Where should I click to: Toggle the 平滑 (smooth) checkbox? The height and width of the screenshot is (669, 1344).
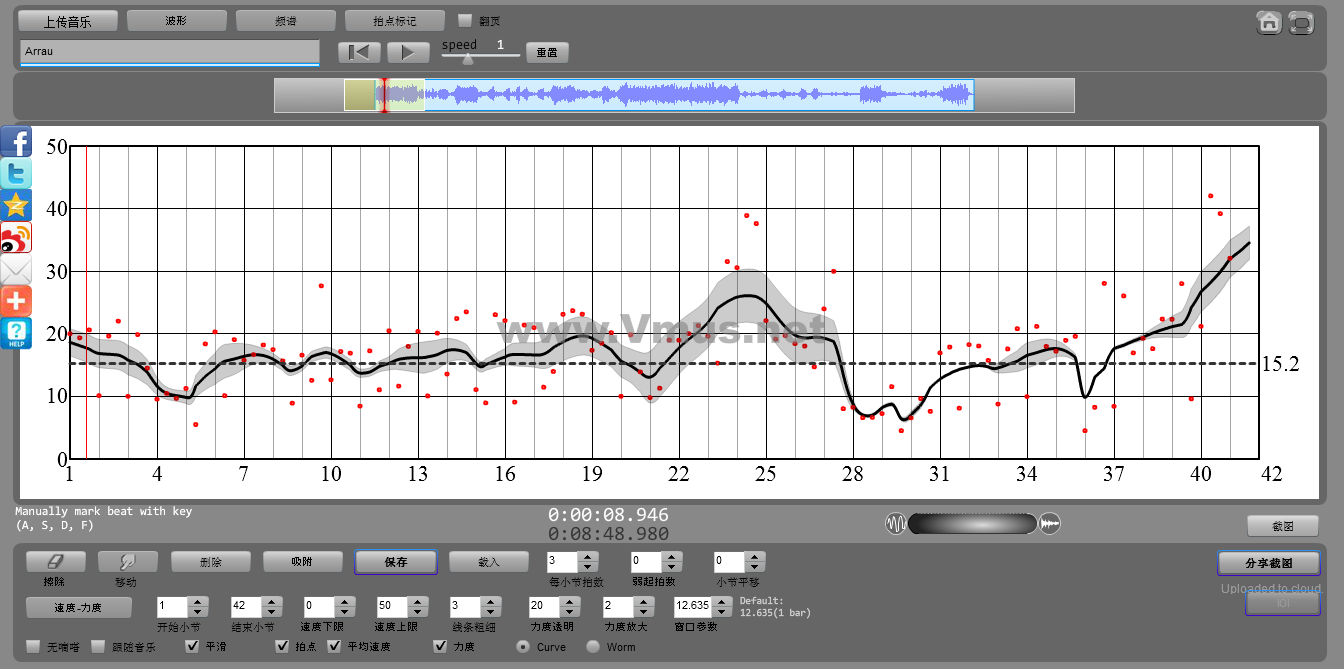[x=194, y=647]
